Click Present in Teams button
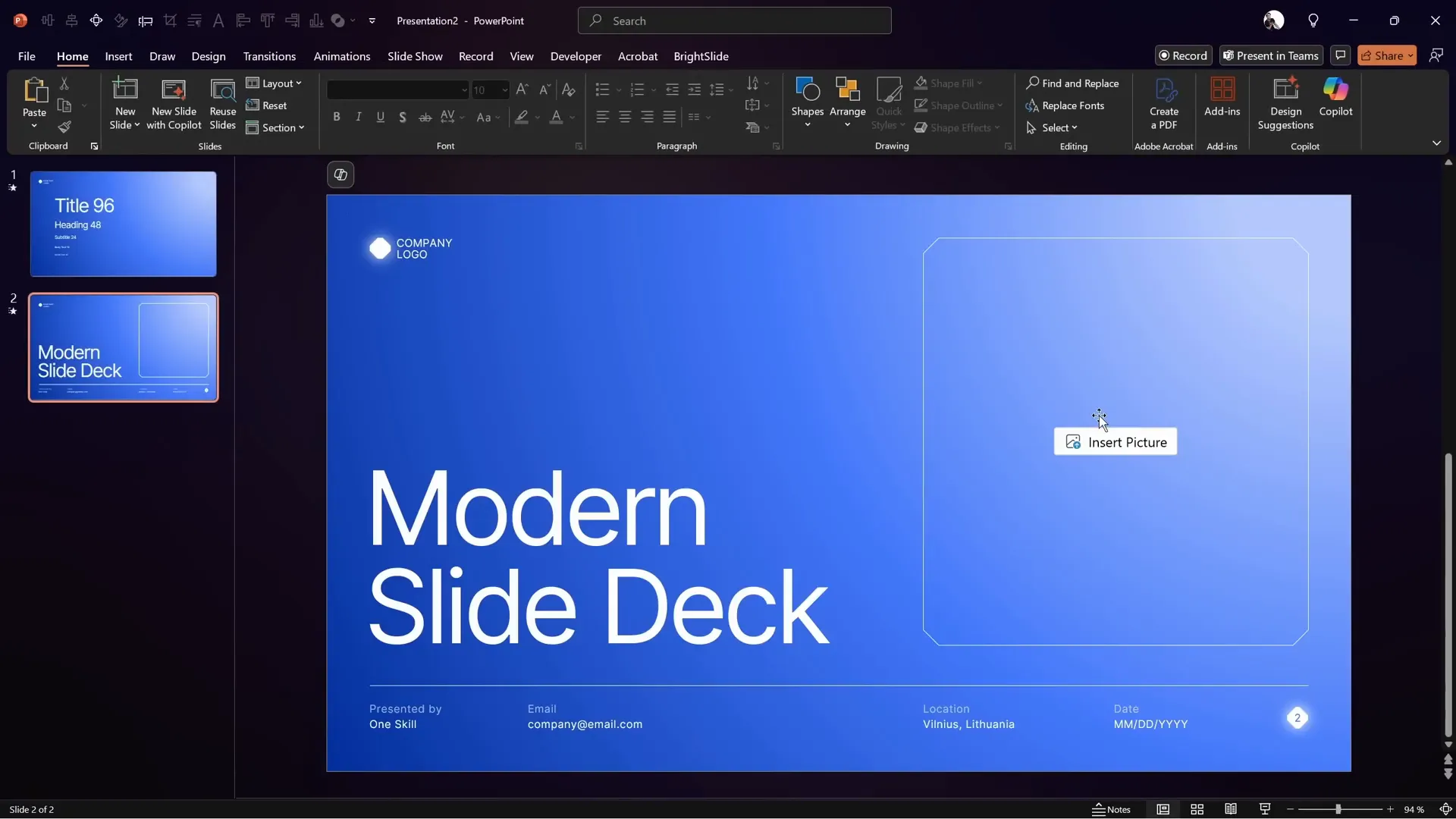Viewport: 1456px width, 819px height. pyautogui.click(x=1270, y=55)
